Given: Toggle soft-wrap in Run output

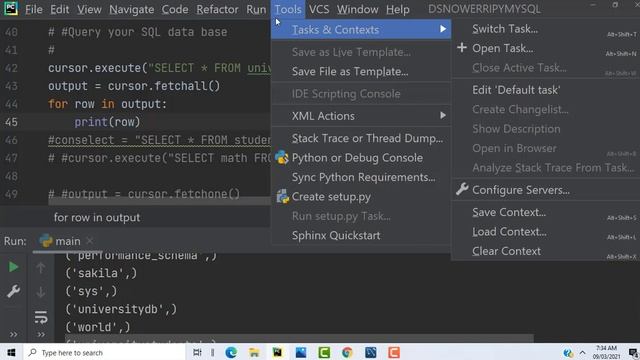Looking at the screenshot, I should [x=41, y=317].
